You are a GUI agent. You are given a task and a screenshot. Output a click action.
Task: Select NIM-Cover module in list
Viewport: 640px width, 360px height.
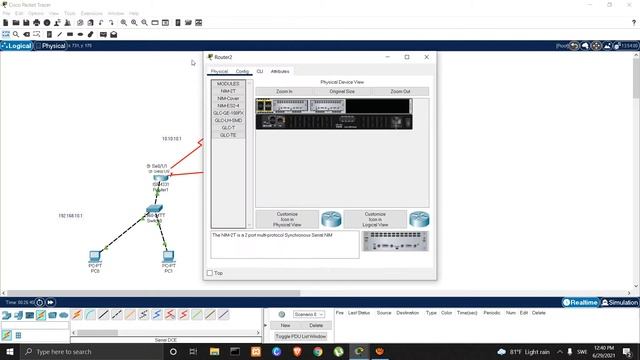(x=228, y=98)
